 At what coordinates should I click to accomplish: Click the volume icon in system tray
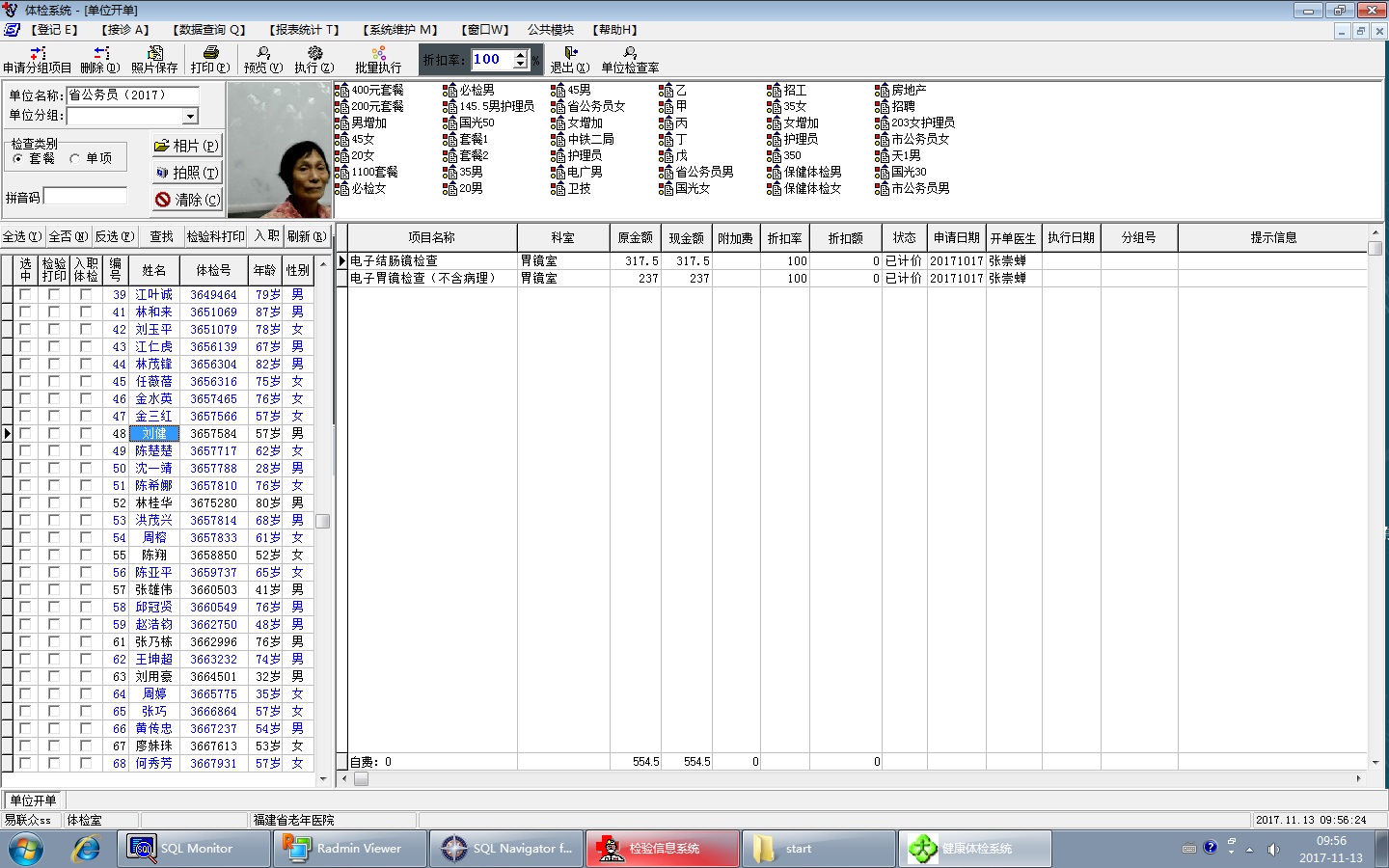point(1273,849)
